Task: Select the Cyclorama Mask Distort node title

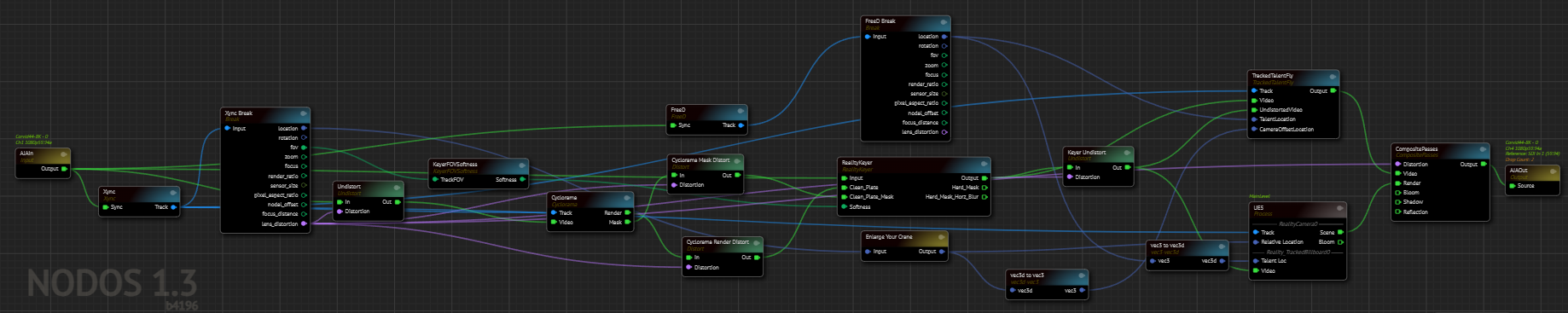Action: 700,160
